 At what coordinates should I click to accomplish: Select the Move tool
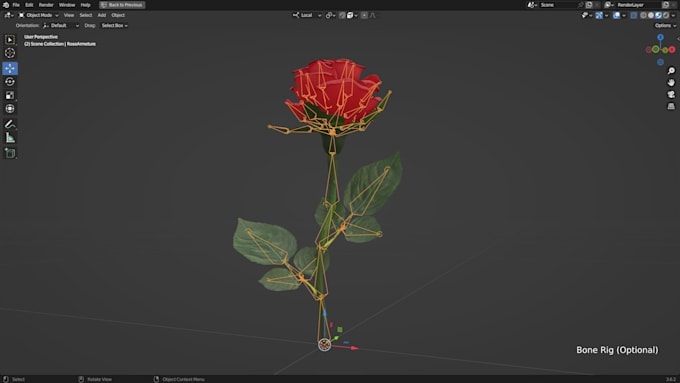[x=10, y=68]
